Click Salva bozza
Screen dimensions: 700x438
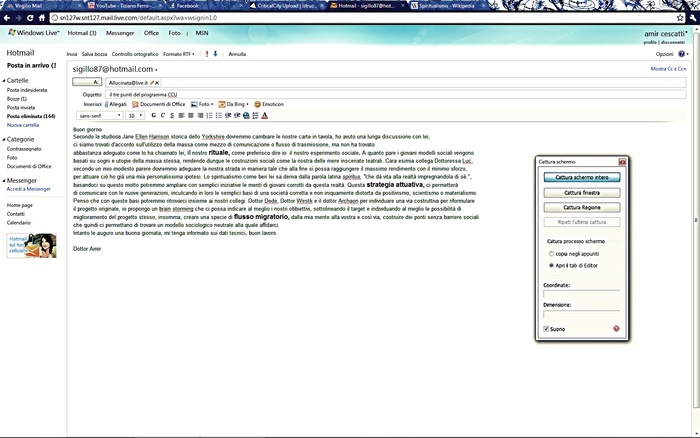(94, 54)
